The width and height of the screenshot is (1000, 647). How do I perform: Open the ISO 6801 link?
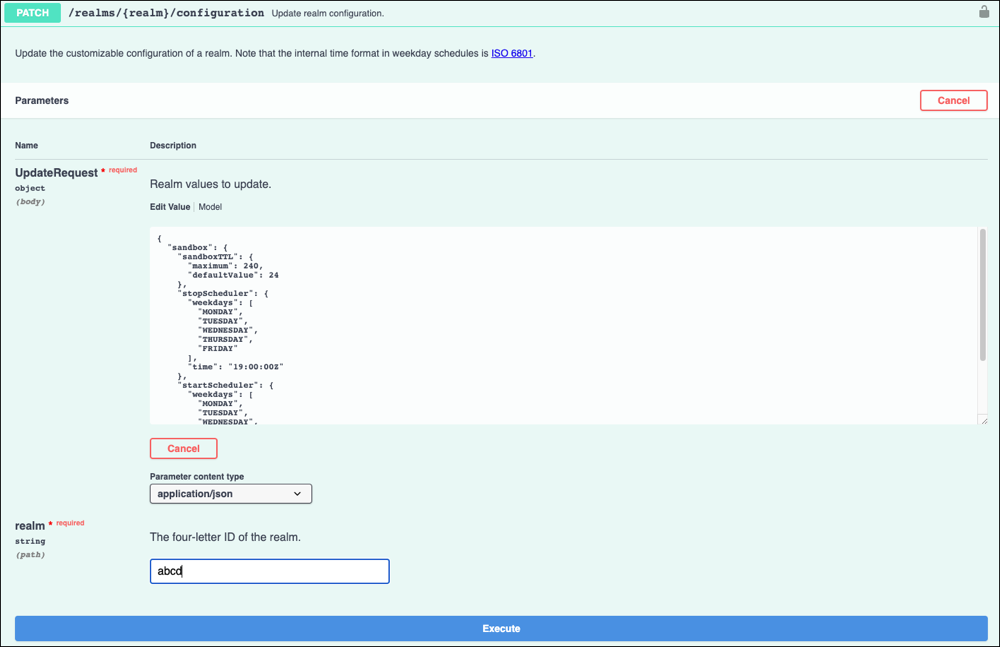click(512, 52)
